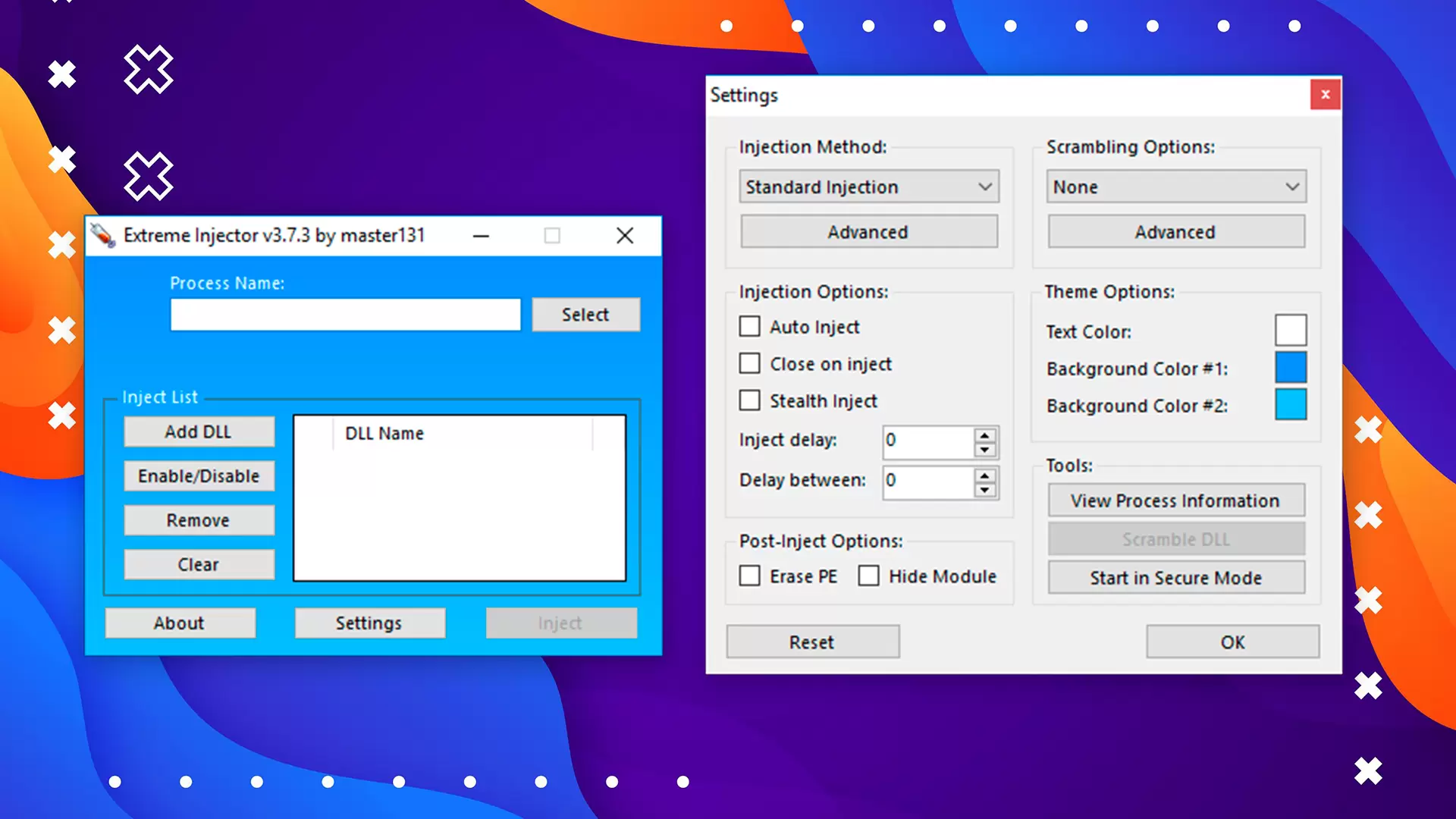The image size is (1456, 819).
Task: Click the Add DLL button
Action: [199, 431]
